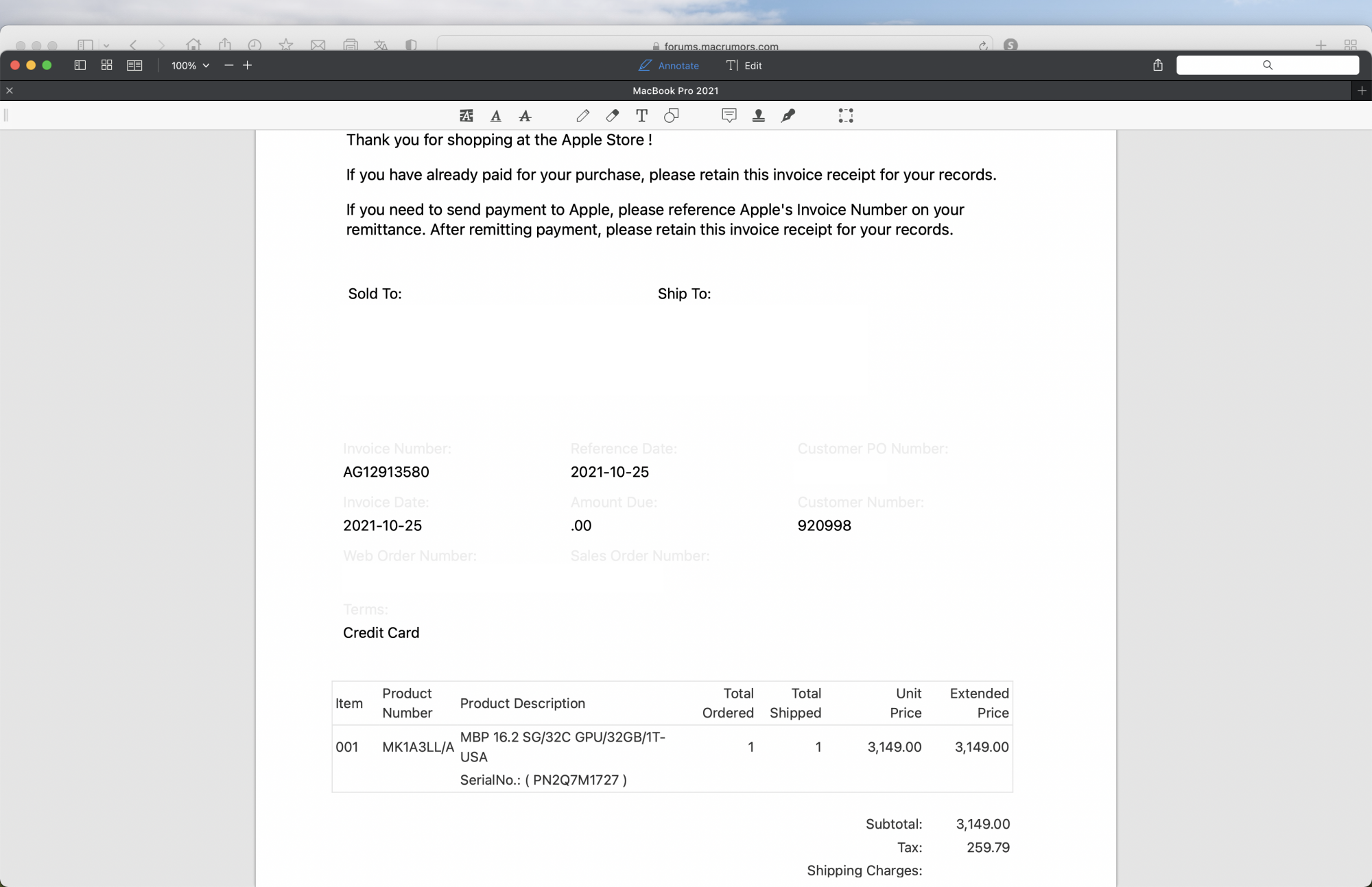Open the 100% zoom level dropdown
The image size is (1372, 887).
190,65
